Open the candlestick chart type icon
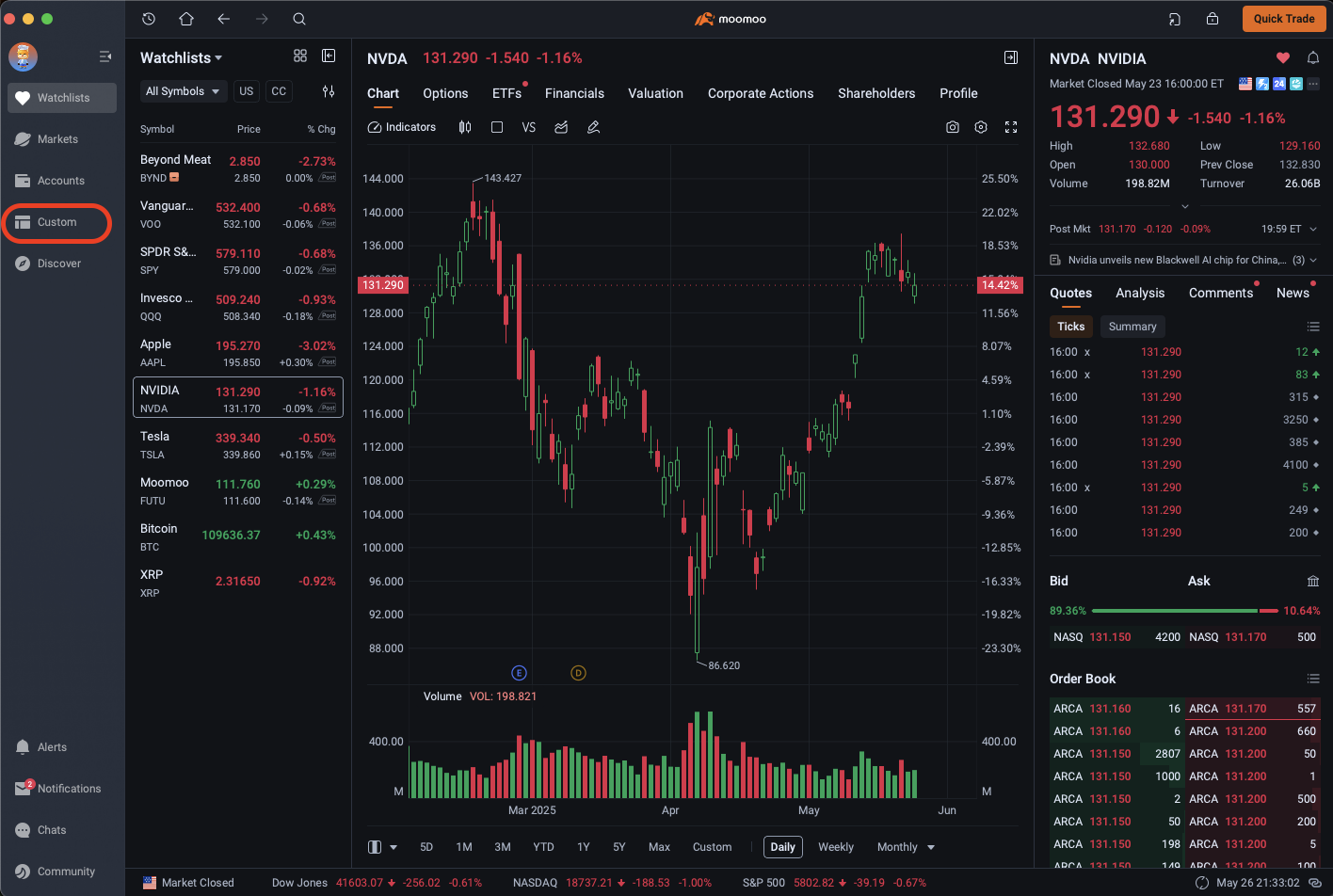This screenshot has height=896, width=1333. (x=465, y=127)
